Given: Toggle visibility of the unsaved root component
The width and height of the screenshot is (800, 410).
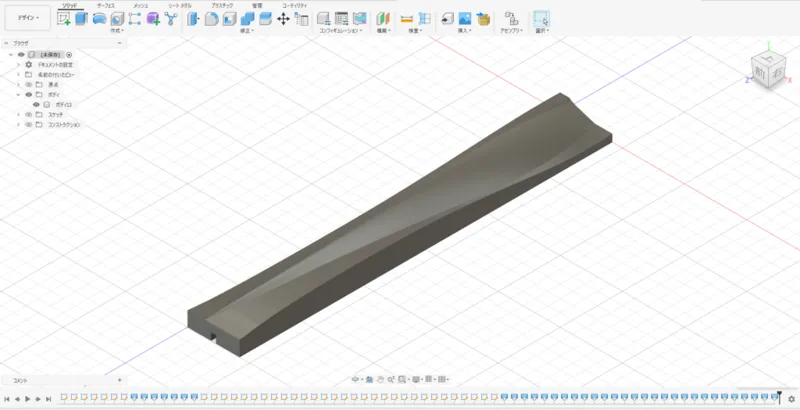Looking at the screenshot, I should (21, 55).
